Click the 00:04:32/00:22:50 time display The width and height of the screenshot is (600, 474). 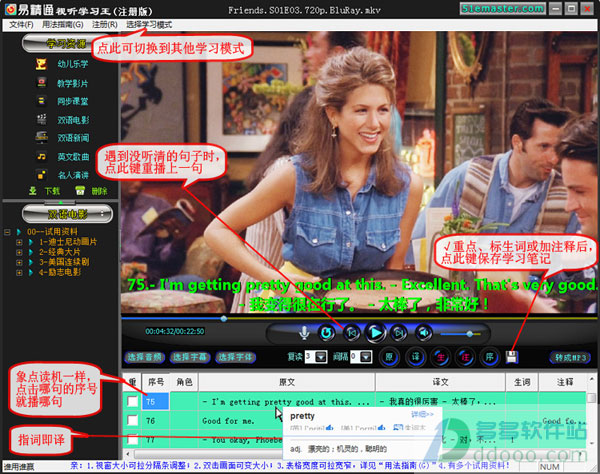pyautogui.click(x=174, y=331)
